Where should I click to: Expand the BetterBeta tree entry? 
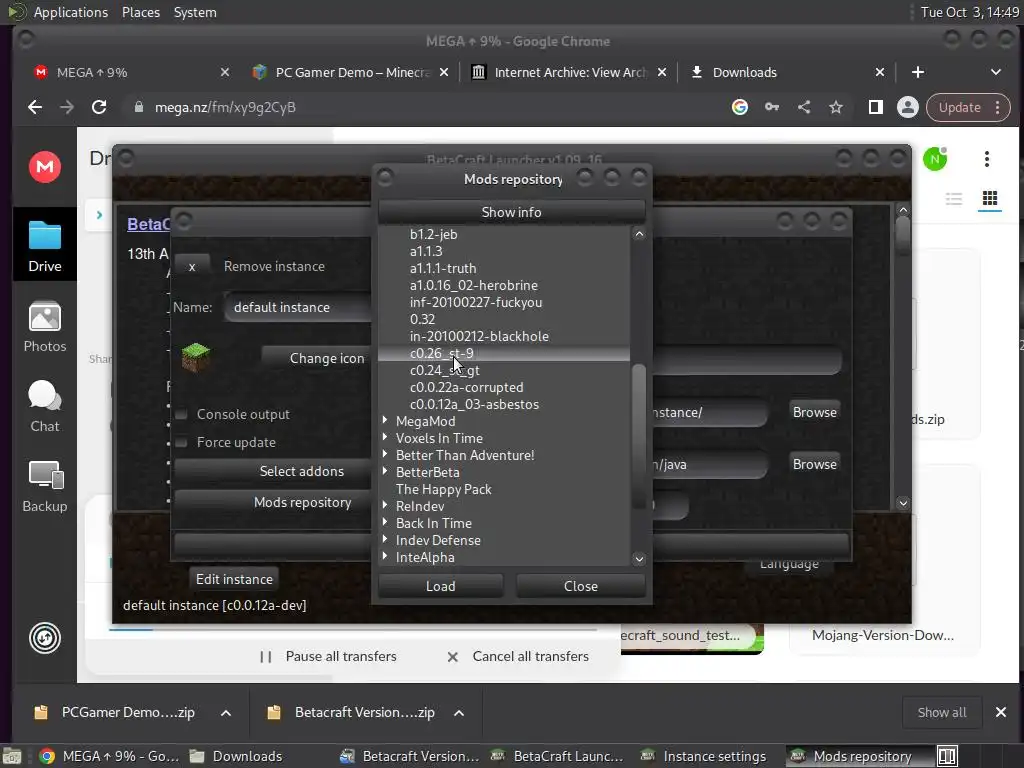(385, 472)
